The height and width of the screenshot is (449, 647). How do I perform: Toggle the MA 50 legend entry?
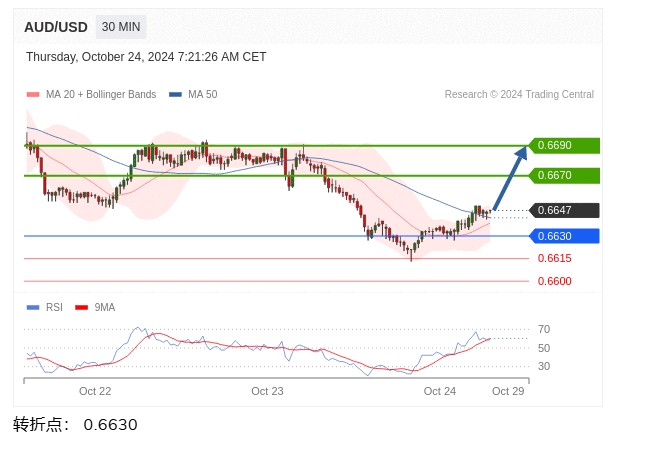pos(193,95)
